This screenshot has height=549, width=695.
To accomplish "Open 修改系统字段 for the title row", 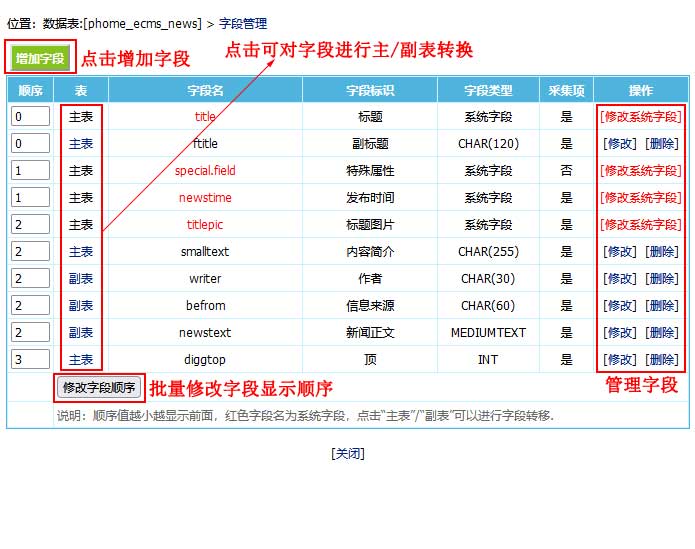I will [640, 117].
